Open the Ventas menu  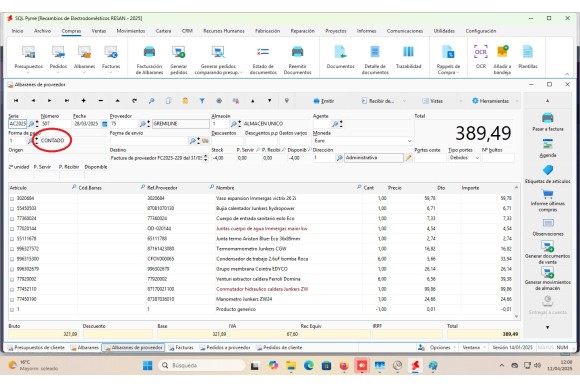pyautogui.click(x=98, y=31)
